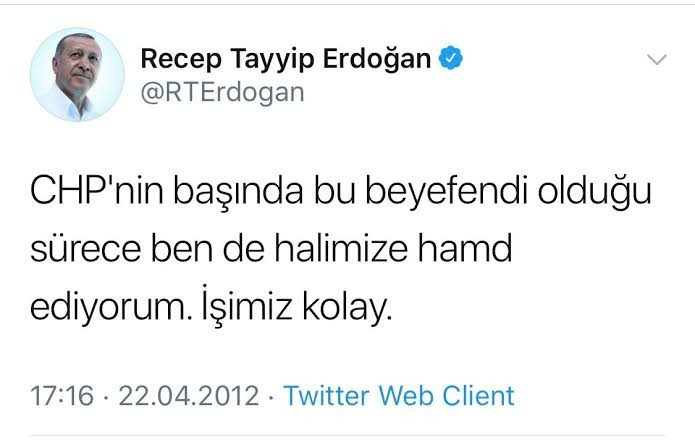Click the word başında in the tweet
Viewport: 695px width, 441px height.
coord(238,192)
